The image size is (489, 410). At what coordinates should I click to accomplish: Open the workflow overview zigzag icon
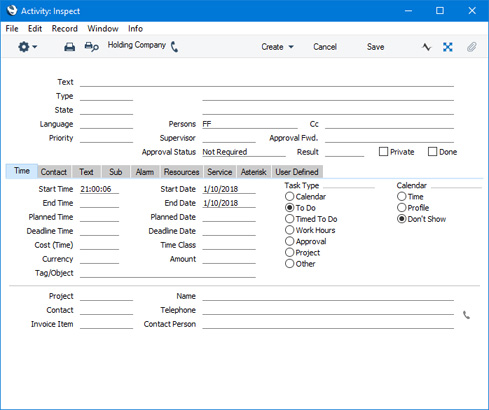[426, 47]
